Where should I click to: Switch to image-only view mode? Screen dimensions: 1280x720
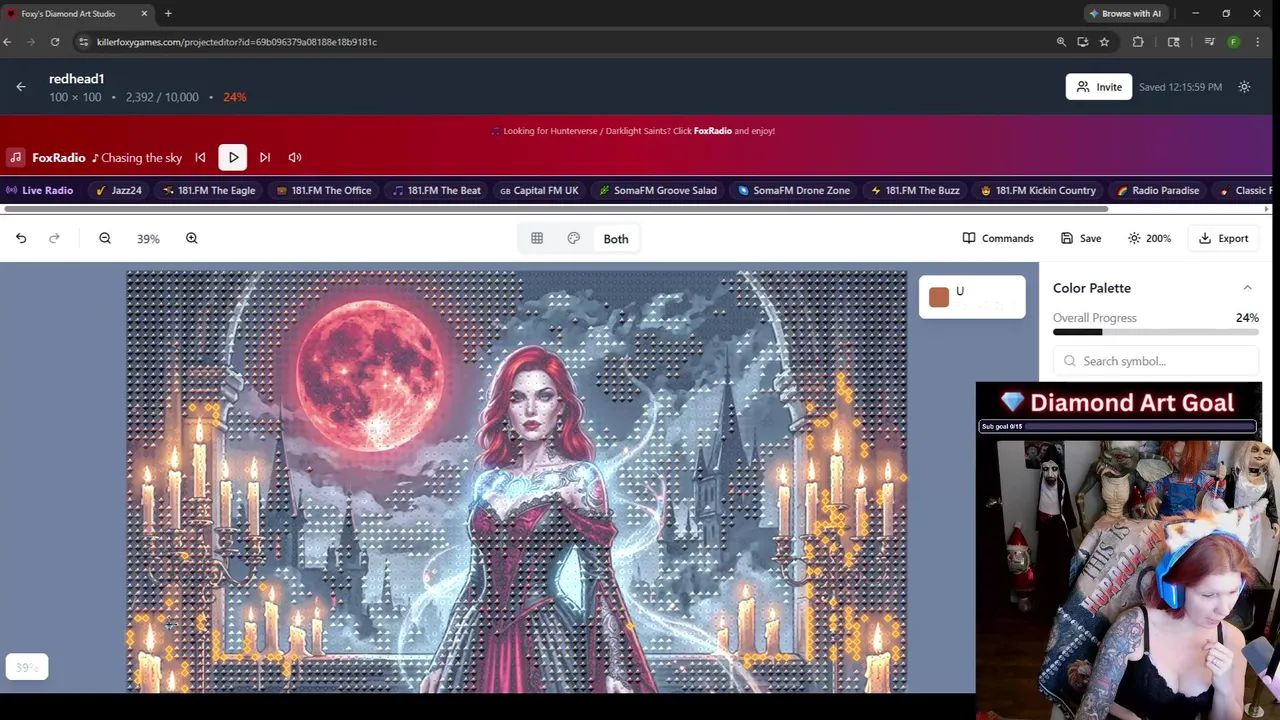[574, 238]
